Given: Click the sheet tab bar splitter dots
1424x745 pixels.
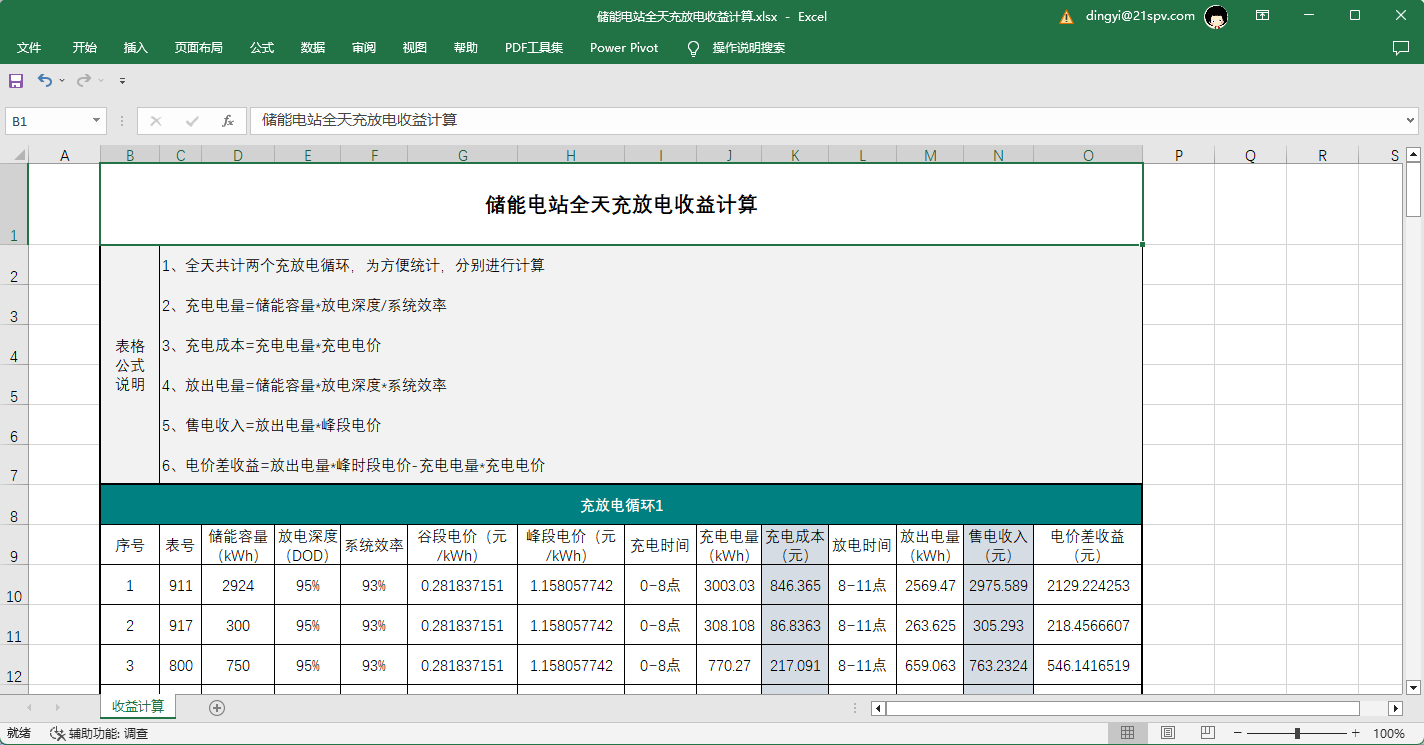Looking at the screenshot, I should coord(854,708).
